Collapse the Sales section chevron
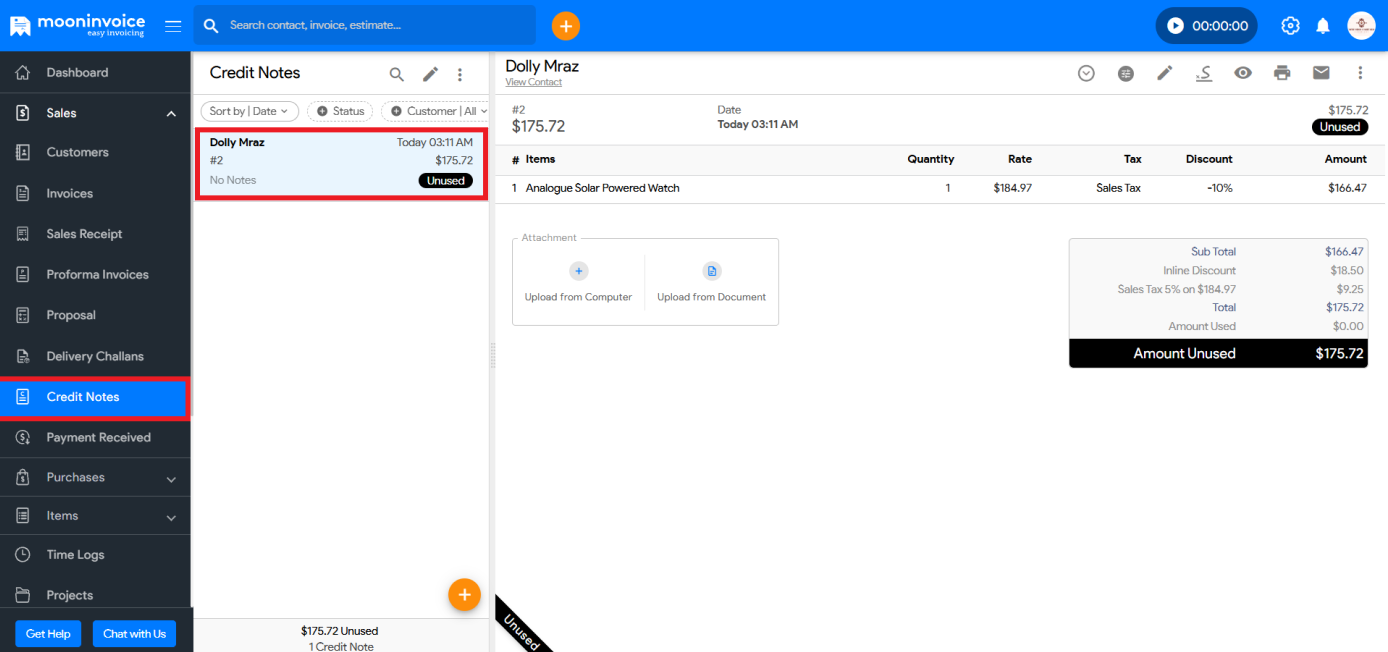Screen dimensions: 1388x652 point(171,114)
